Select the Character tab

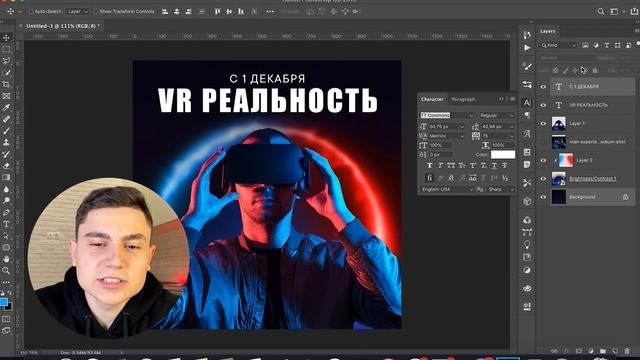pyautogui.click(x=432, y=99)
